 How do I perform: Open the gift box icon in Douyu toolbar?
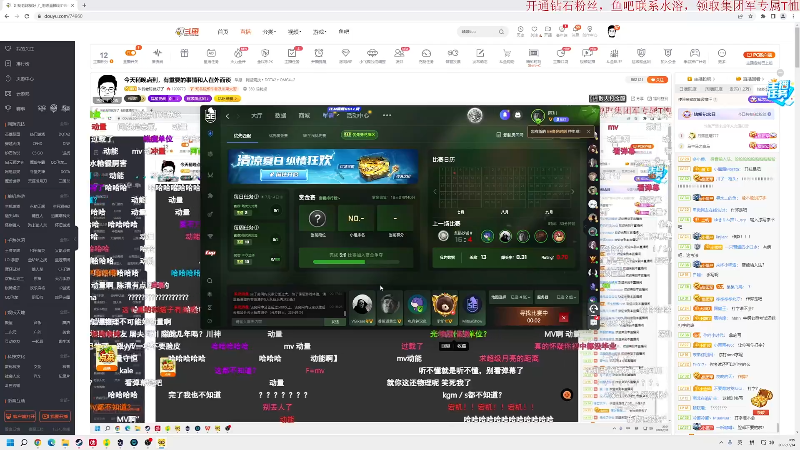pos(184,53)
